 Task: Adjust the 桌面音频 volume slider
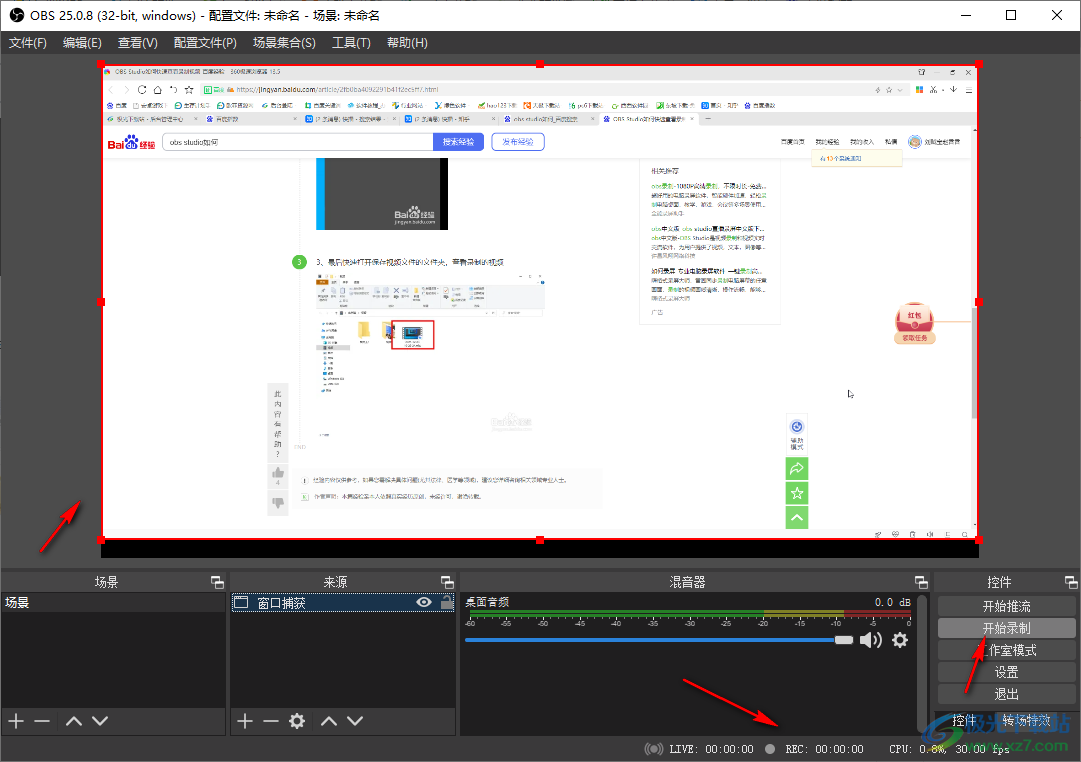pyautogui.click(x=659, y=640)
